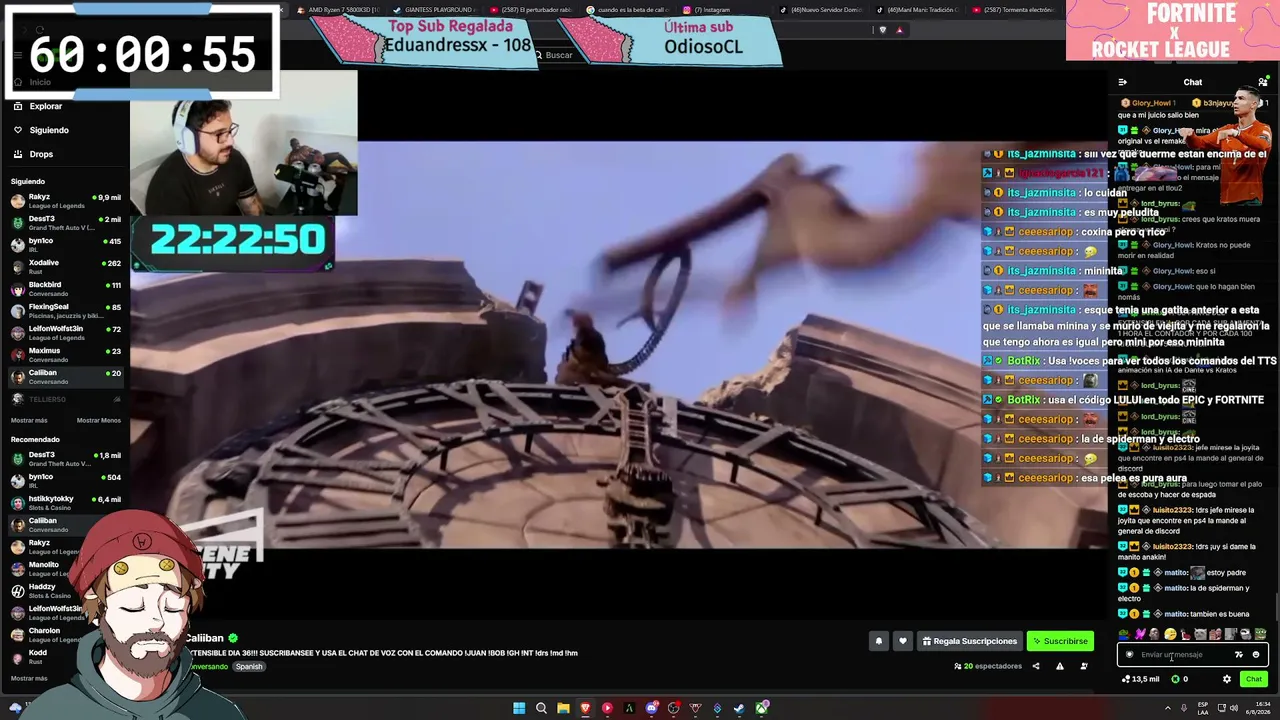Open Windows taskbar search
This screenshot has height=720, width=1280.
[x=541, y=708]
